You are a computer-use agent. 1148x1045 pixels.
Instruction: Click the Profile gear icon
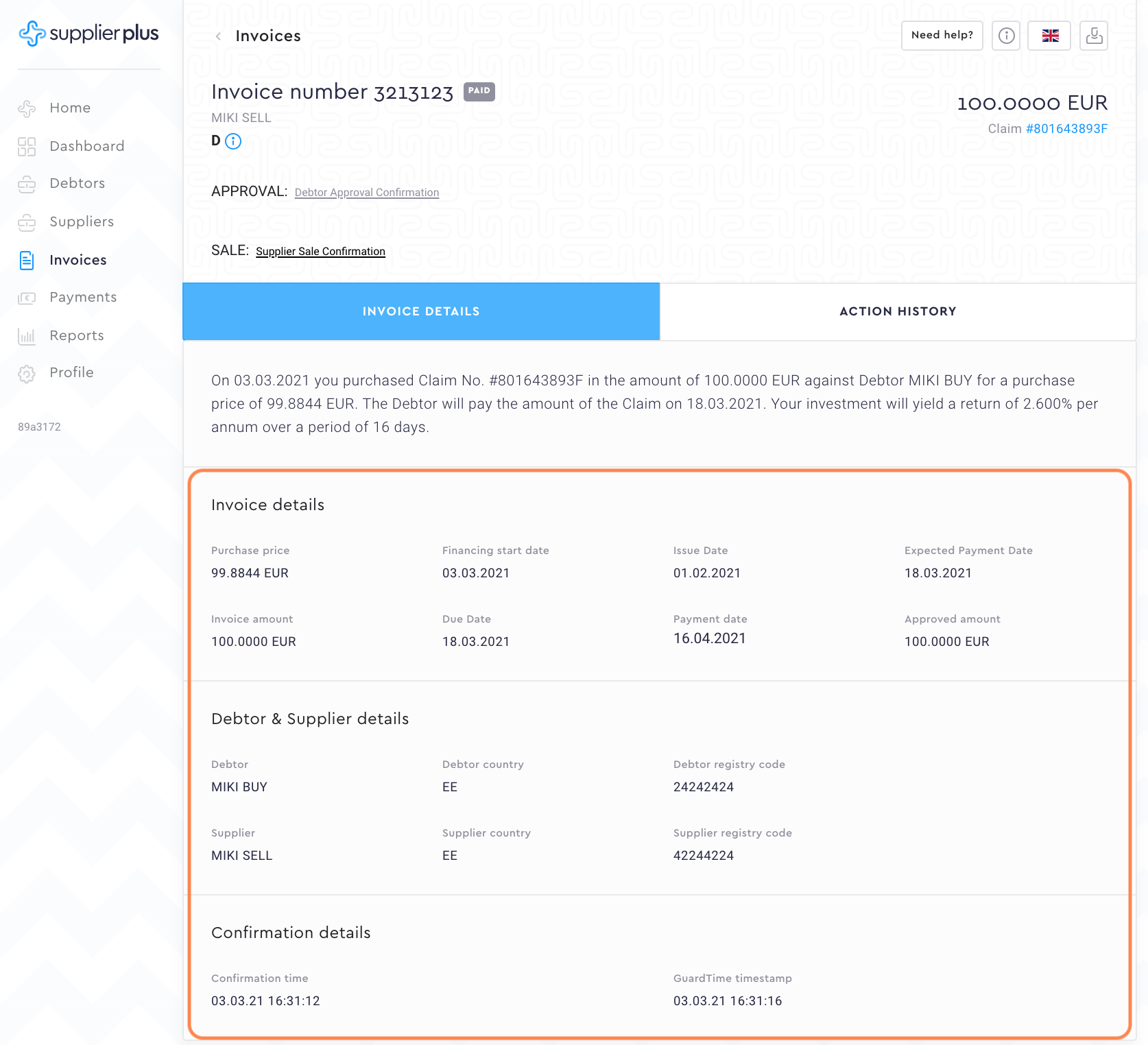click(x=27, y=373)
